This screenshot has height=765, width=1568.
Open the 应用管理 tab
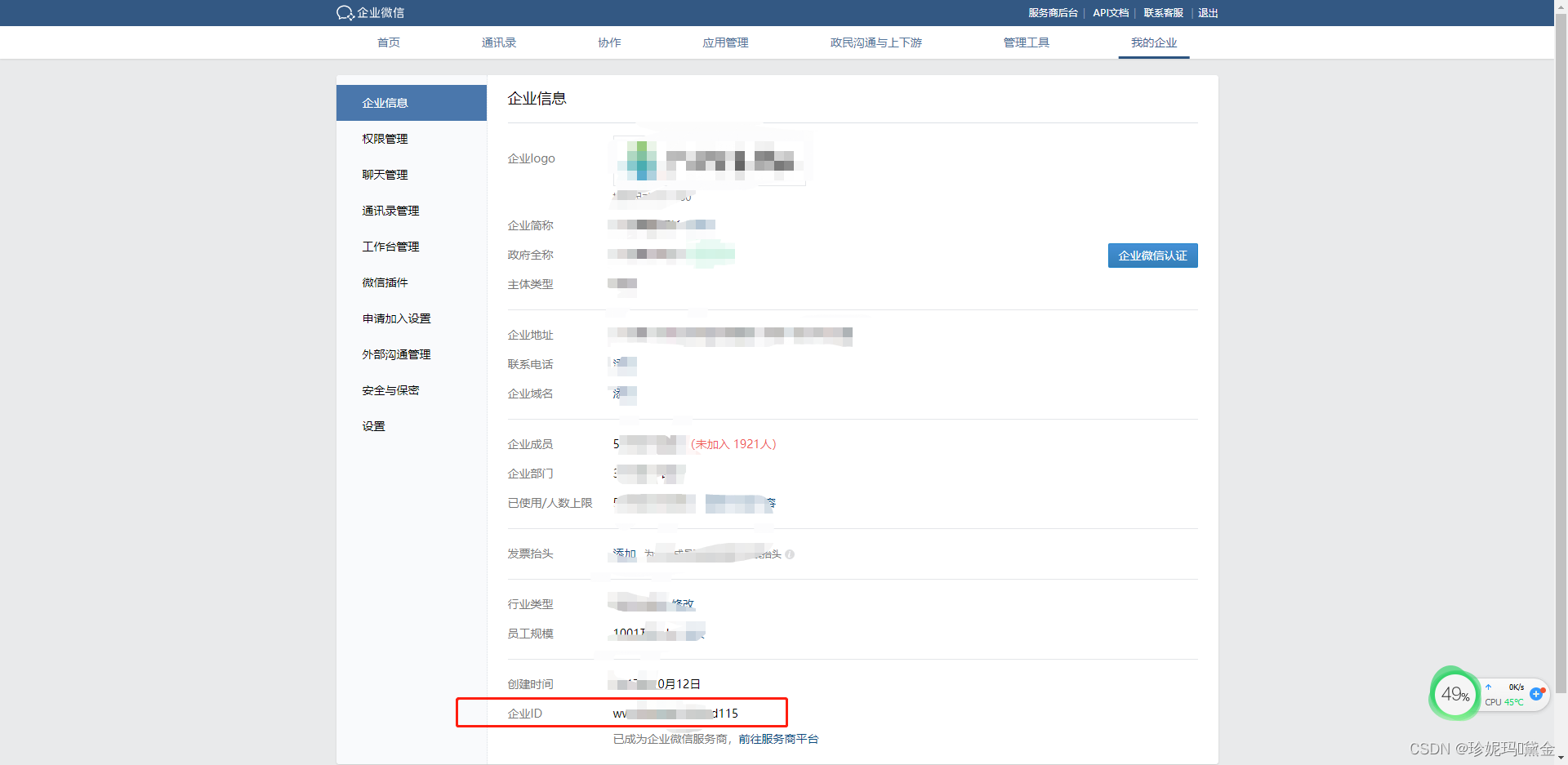725,42
